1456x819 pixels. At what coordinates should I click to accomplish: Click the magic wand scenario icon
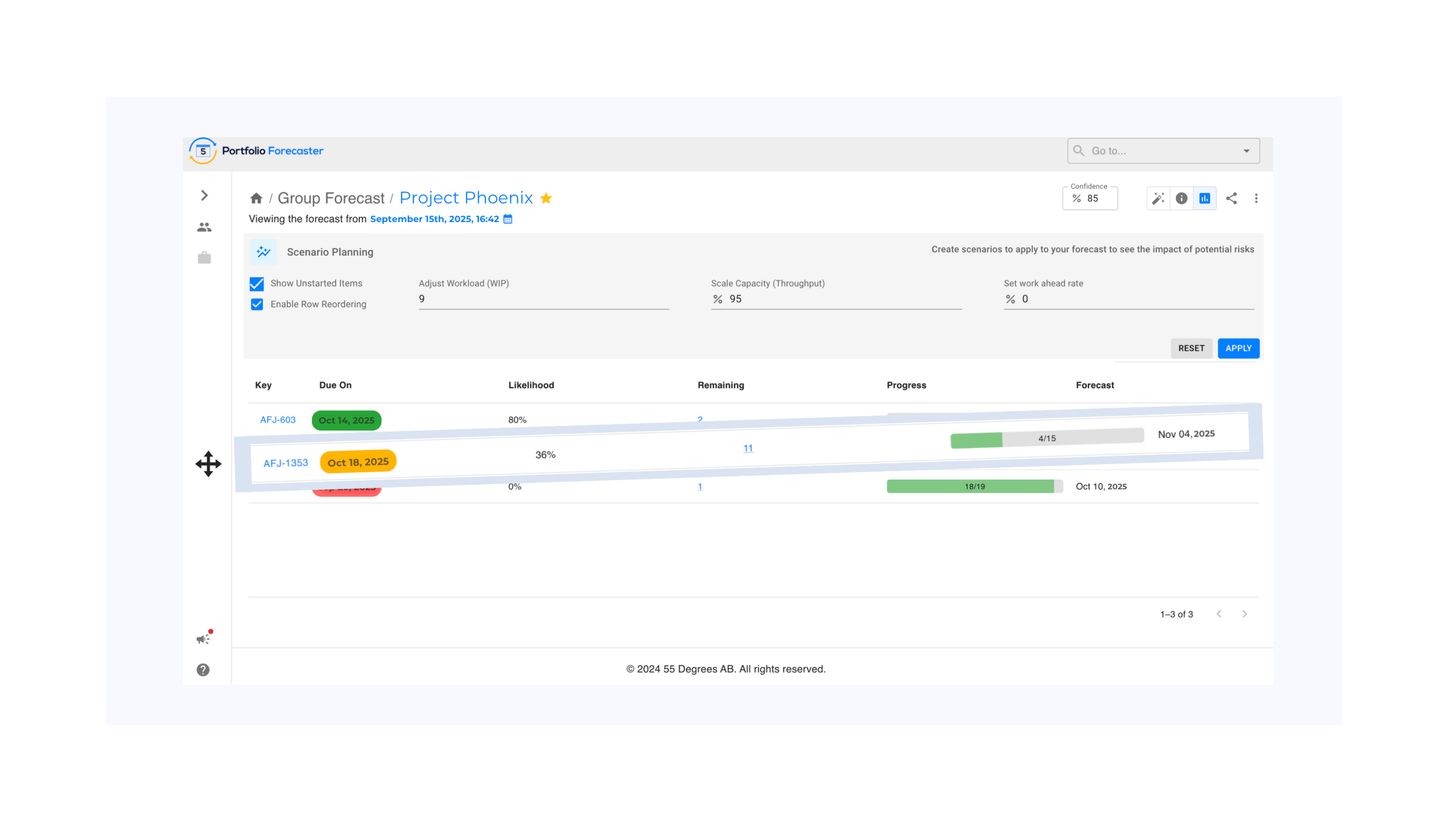(1158, 198)
